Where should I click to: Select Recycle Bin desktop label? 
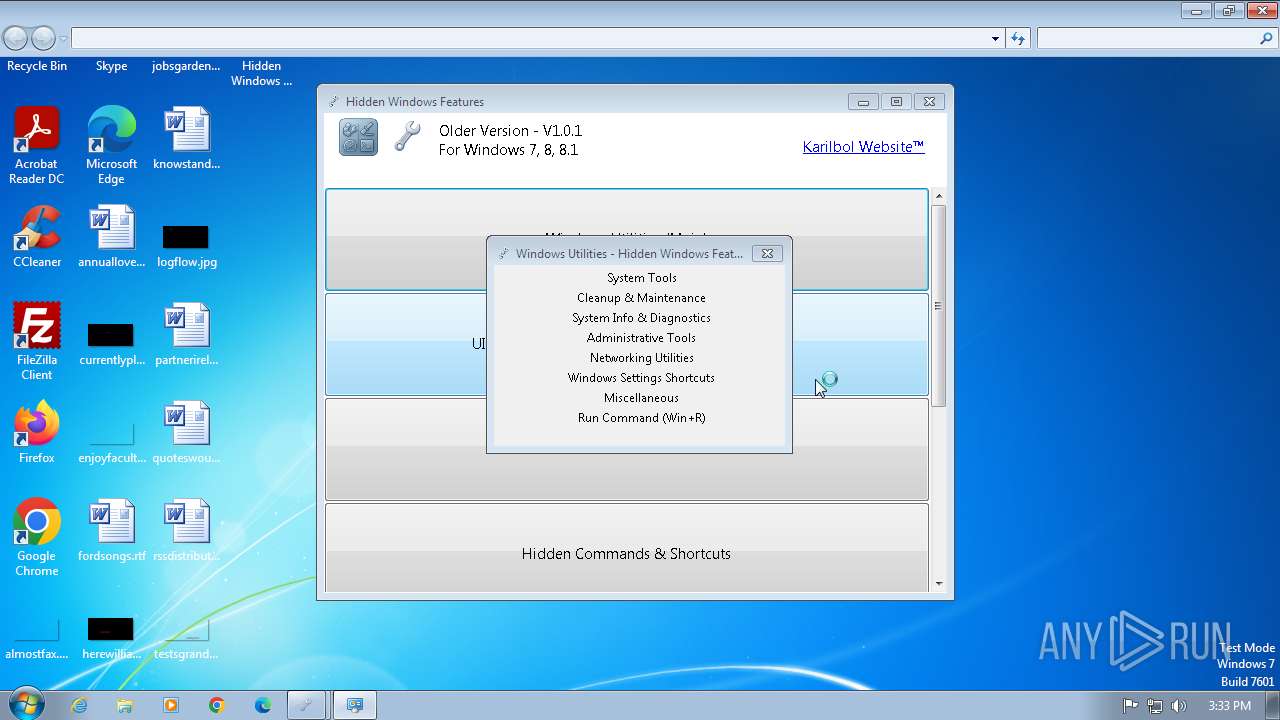coord(37,66)
